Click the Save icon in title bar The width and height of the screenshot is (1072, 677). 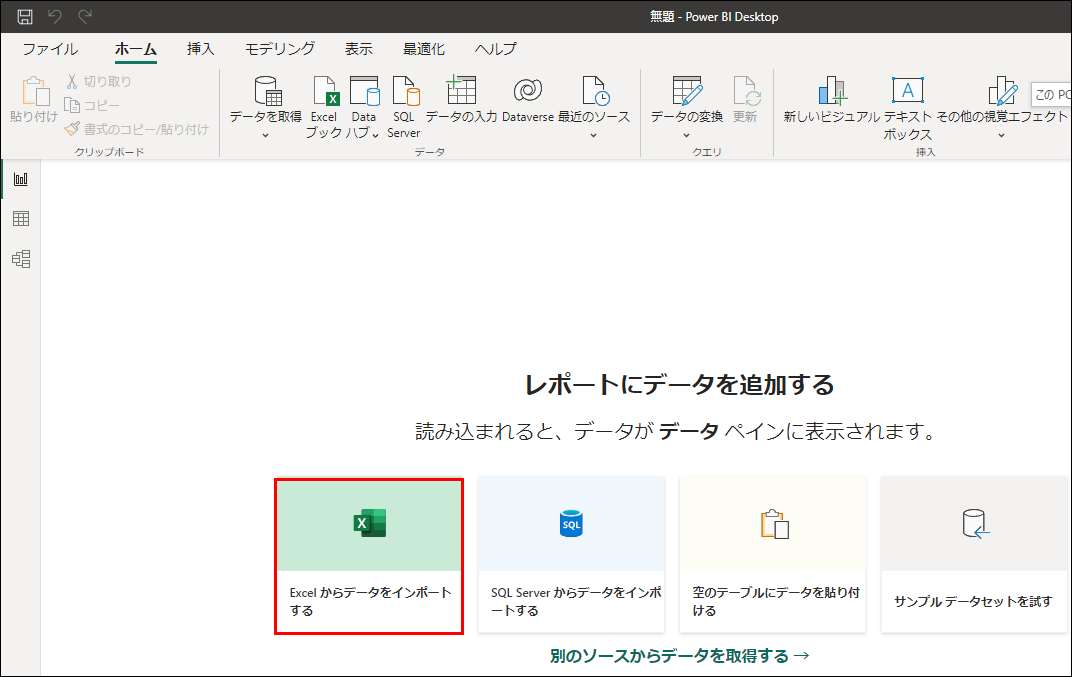tap(25, 16)
